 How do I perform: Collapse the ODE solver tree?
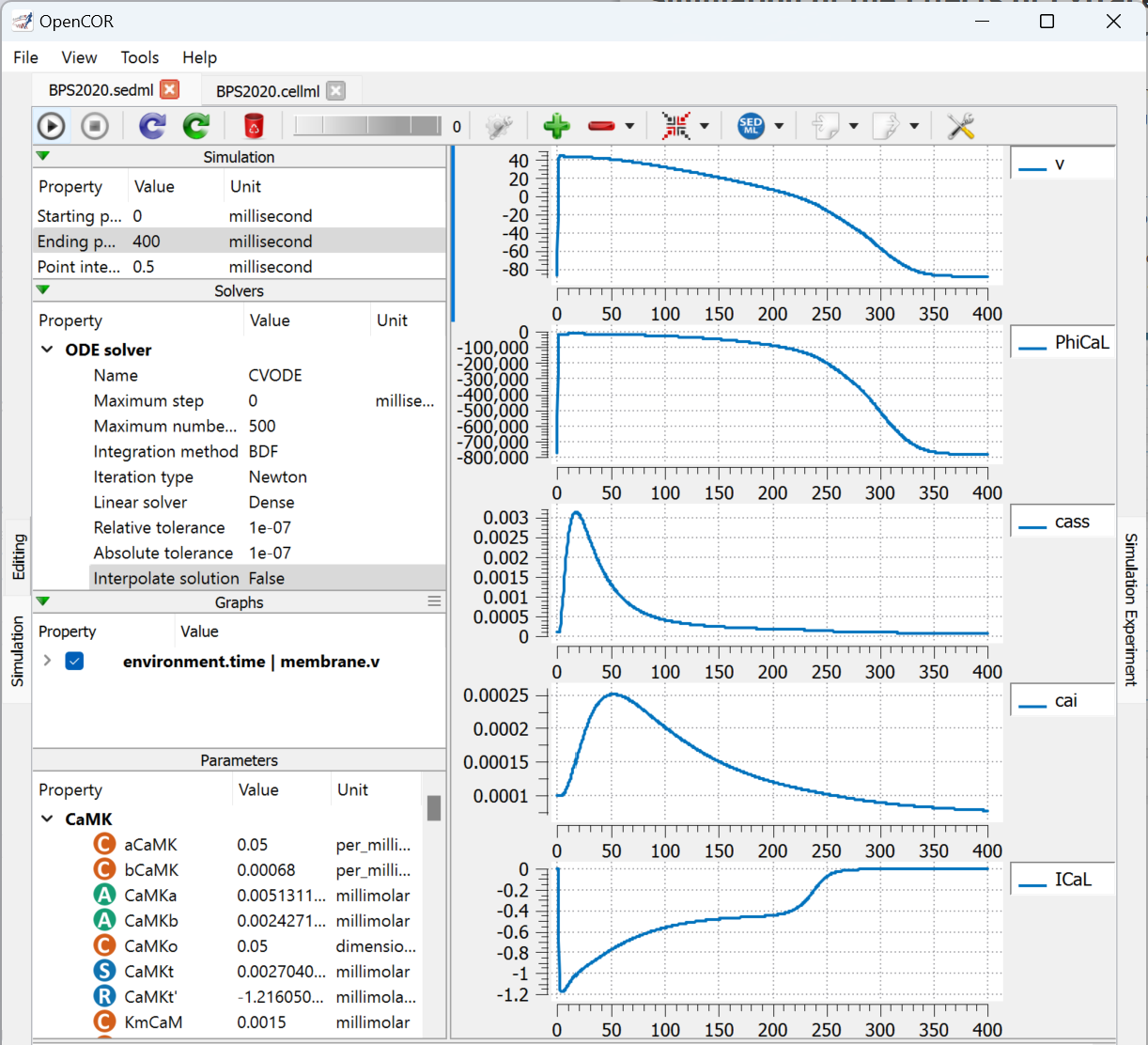[46, 349]
